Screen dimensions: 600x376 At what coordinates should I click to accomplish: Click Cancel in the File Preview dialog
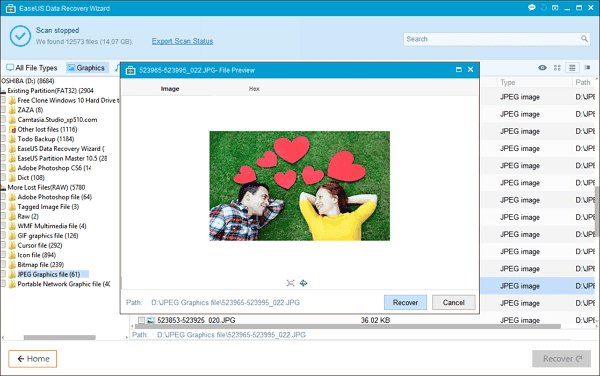click(x=454, y=303)
